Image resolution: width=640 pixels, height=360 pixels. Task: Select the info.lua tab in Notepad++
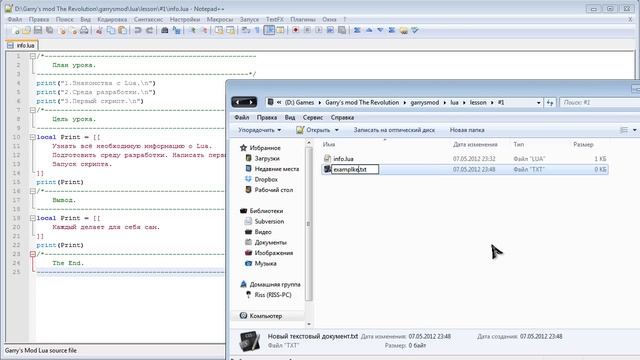coord(22,45)
